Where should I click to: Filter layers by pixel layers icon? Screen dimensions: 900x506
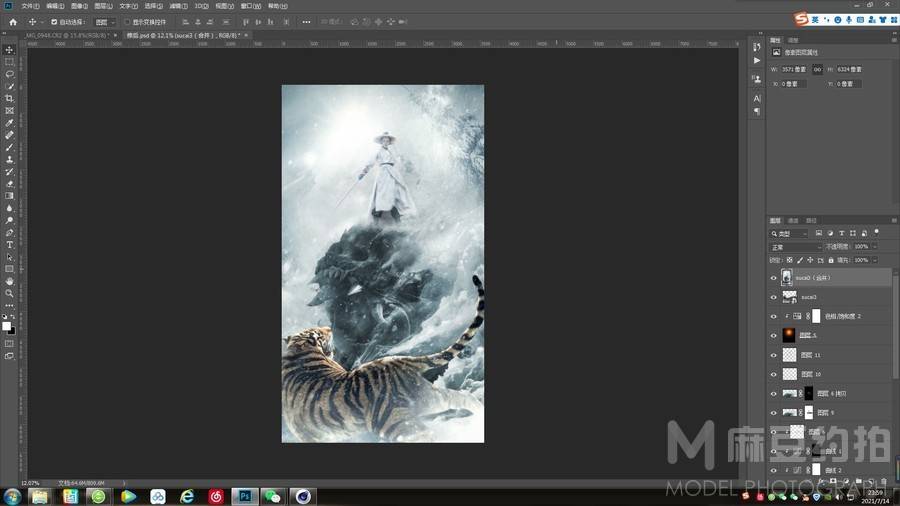818,233
